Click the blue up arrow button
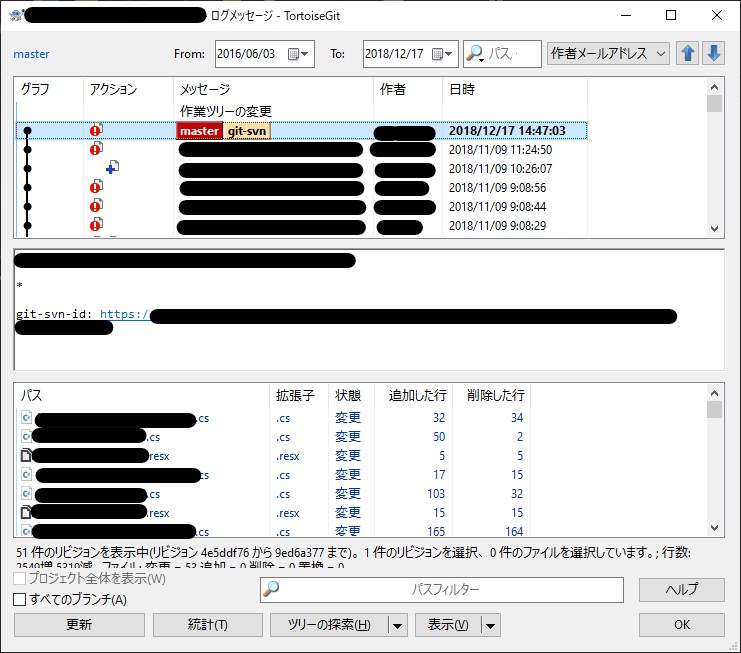The image size is (741, 653). coord(687,53)
